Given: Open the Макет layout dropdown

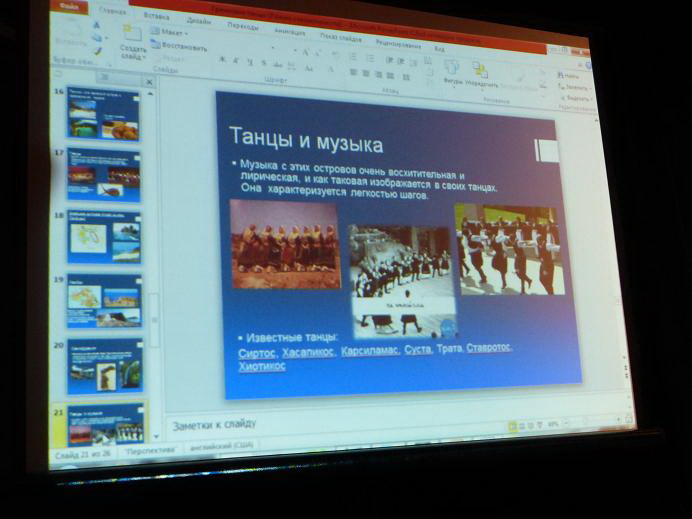Looking at the screenshot, I should [169, 32].
